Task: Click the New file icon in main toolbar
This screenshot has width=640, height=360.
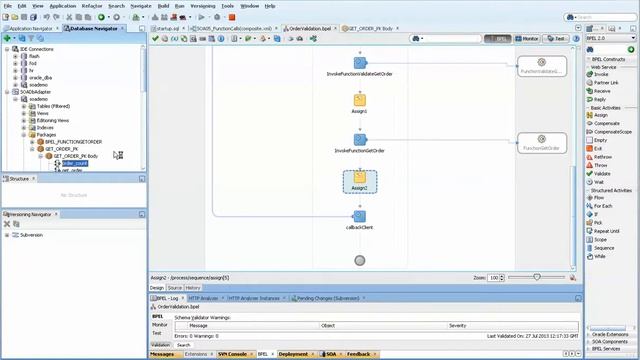Action: [x=6, y=17]
